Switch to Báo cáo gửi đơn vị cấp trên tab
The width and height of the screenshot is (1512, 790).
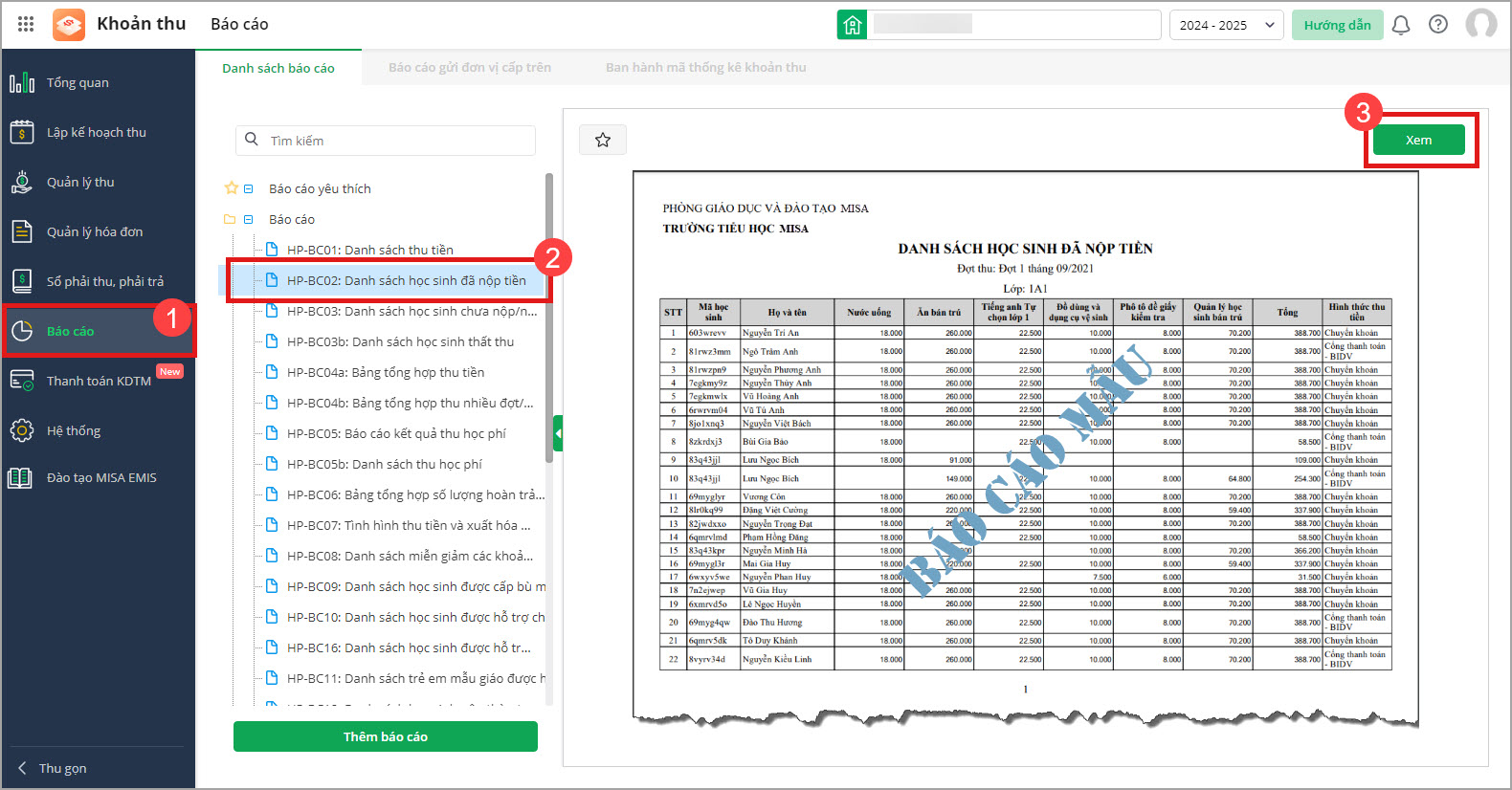coord(469,68)
